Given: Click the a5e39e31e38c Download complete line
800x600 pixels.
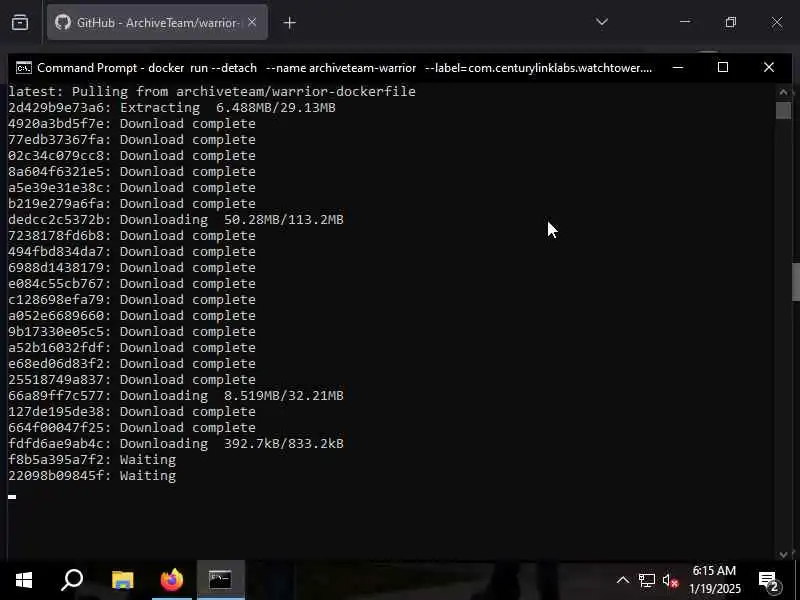Looking at the screenshot, I should point(132,187).
